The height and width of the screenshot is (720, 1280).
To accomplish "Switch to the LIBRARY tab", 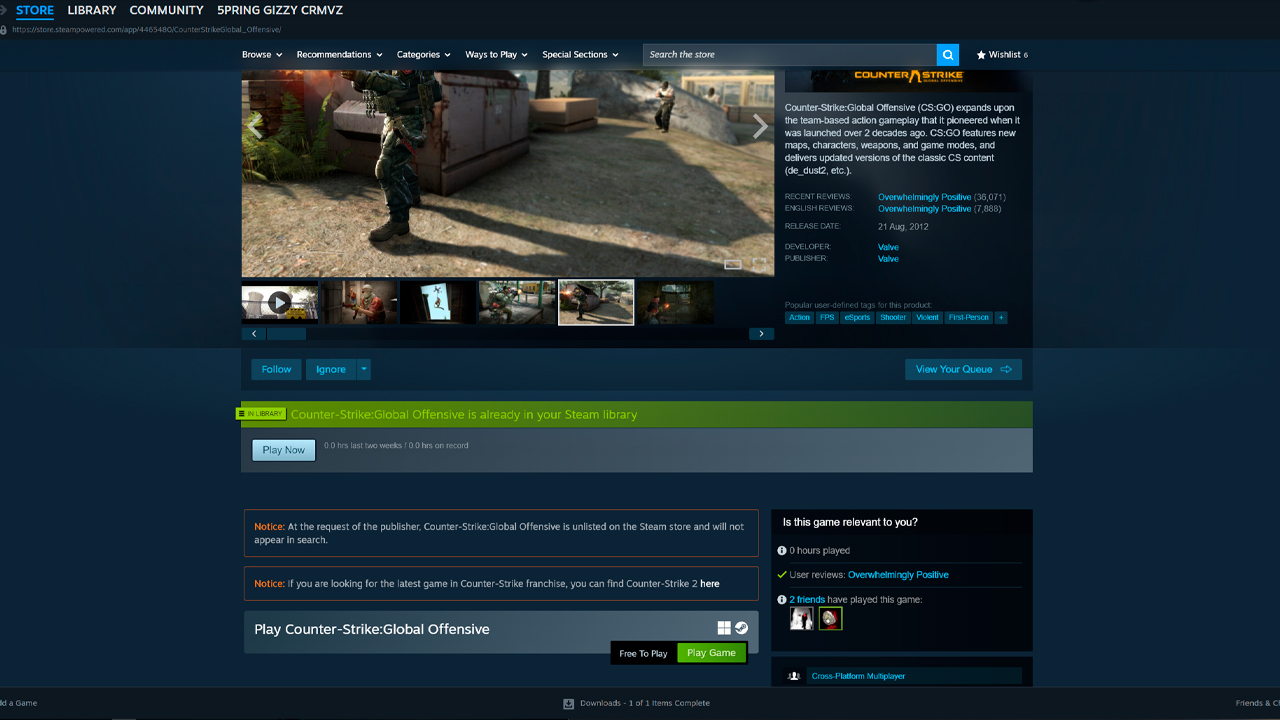I will pos(91,10).
